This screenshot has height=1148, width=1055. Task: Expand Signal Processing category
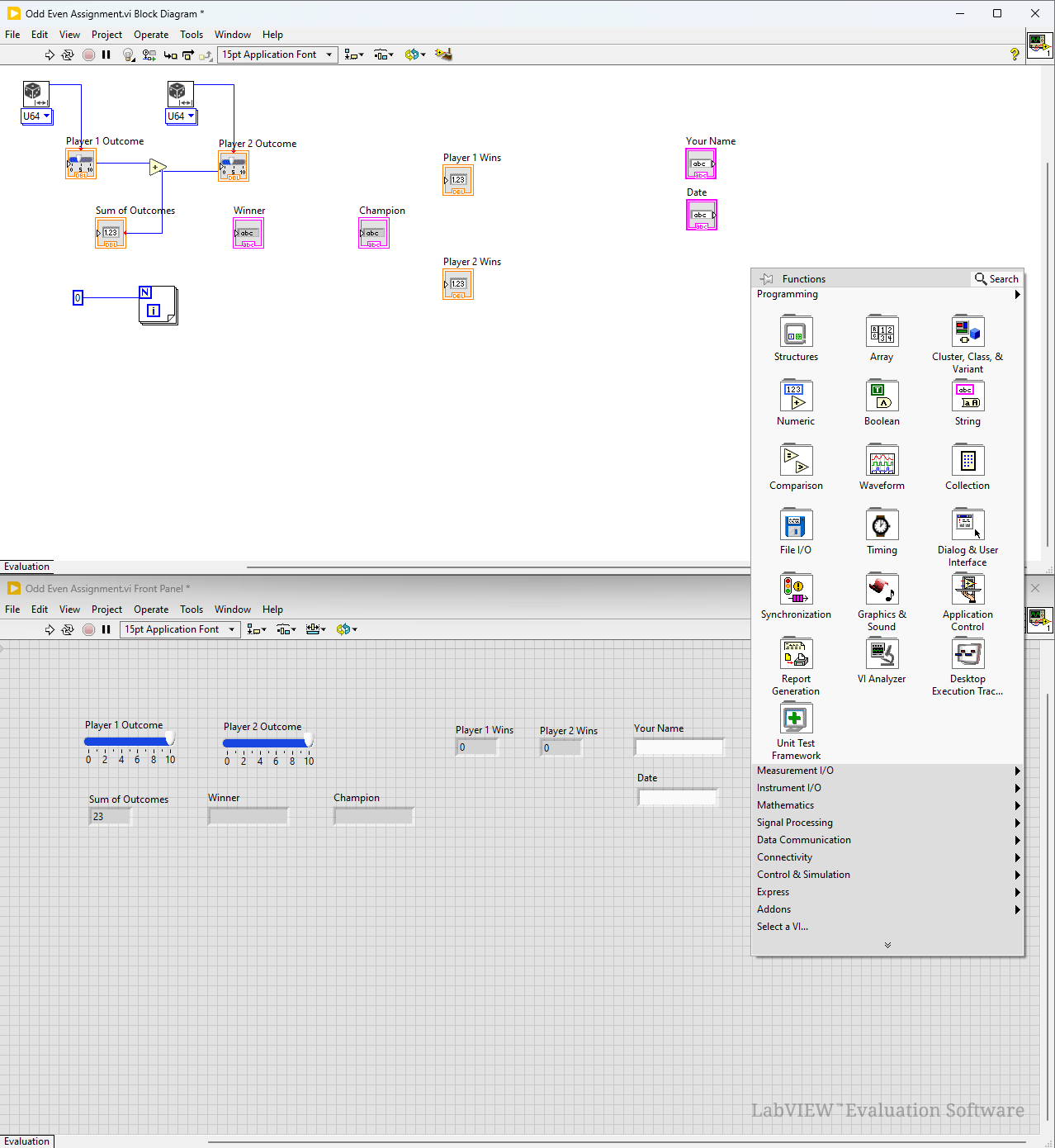click(x=888, y=823)
